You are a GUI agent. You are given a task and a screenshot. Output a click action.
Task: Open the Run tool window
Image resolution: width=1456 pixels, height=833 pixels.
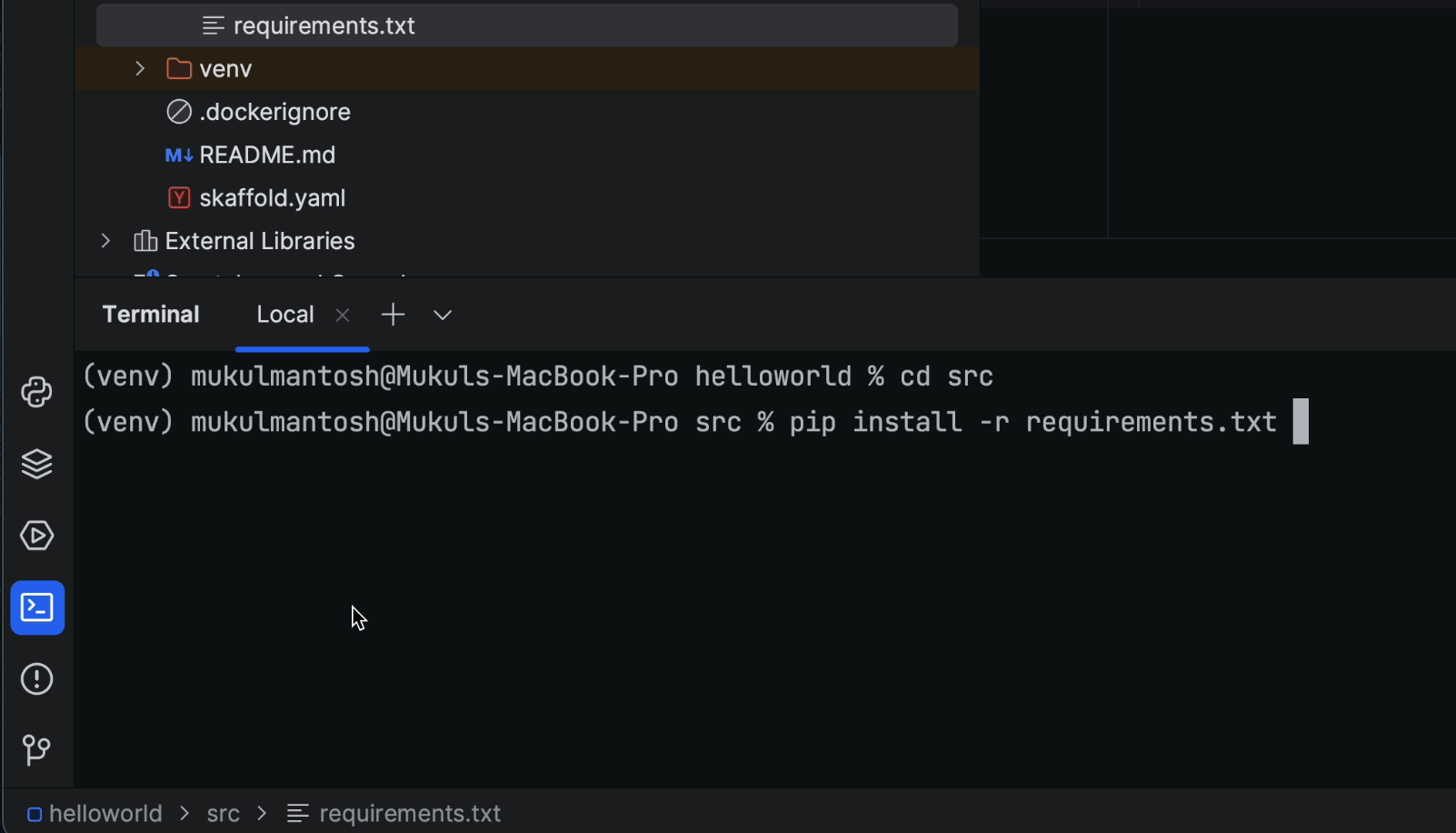(36, 536)
